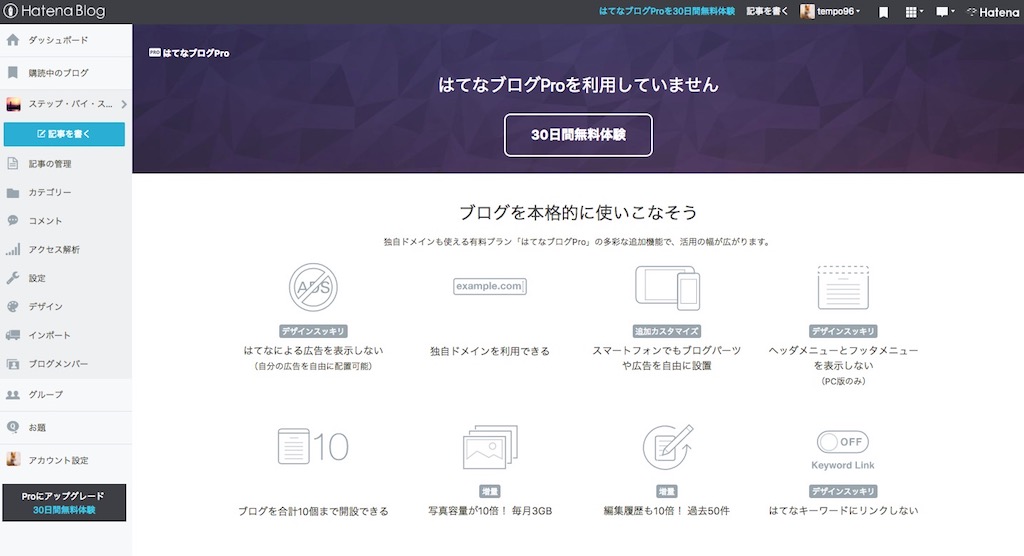Toggle the Keyword Link OFF switch
Image resolution: width=1024 pixels, height=556 pixels.
(x=842, y=442)
